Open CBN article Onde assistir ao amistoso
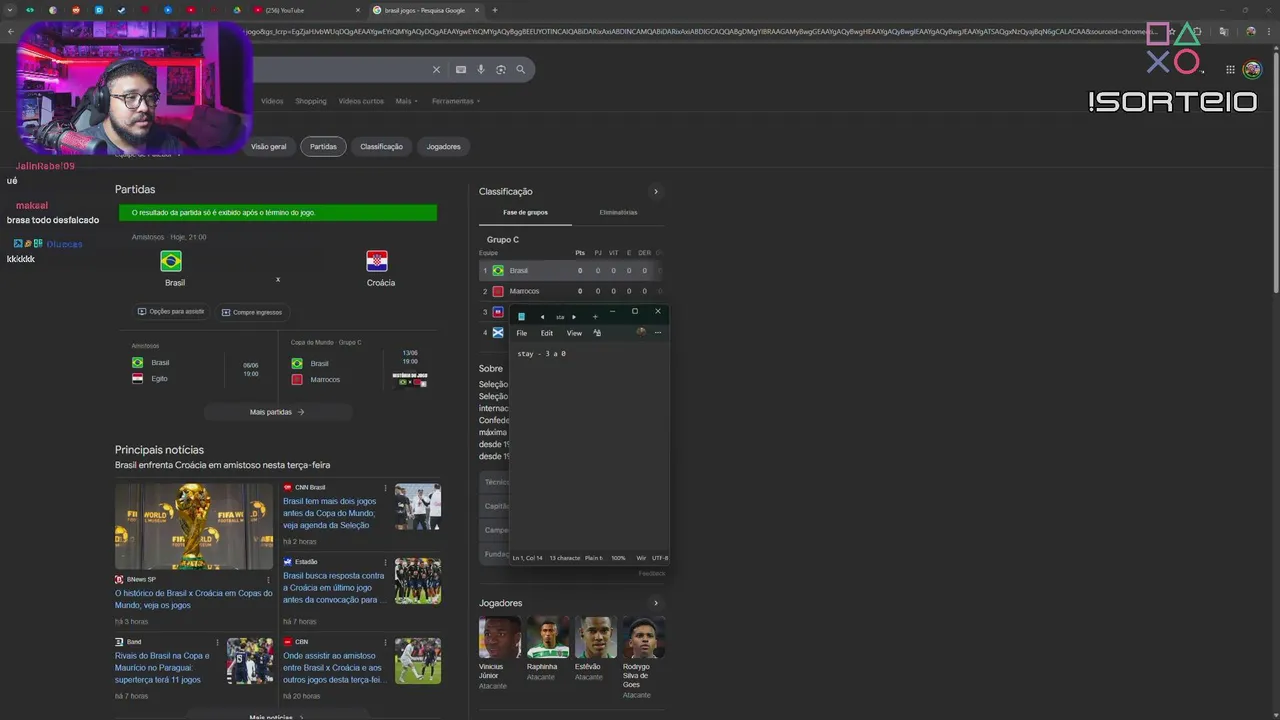Screen dimensions: 1280x720 332,667
